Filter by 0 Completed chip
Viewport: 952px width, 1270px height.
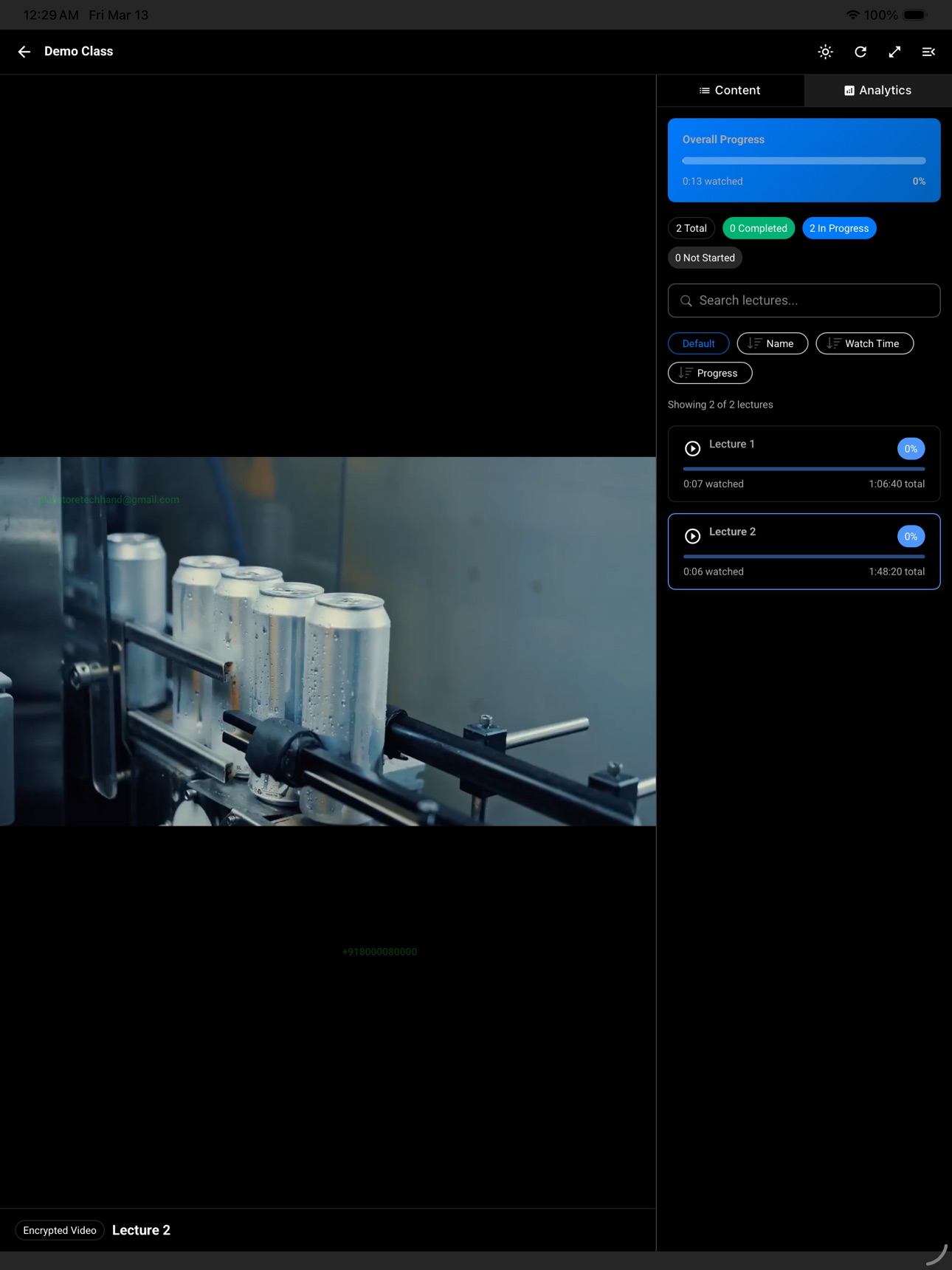point(759,228)
